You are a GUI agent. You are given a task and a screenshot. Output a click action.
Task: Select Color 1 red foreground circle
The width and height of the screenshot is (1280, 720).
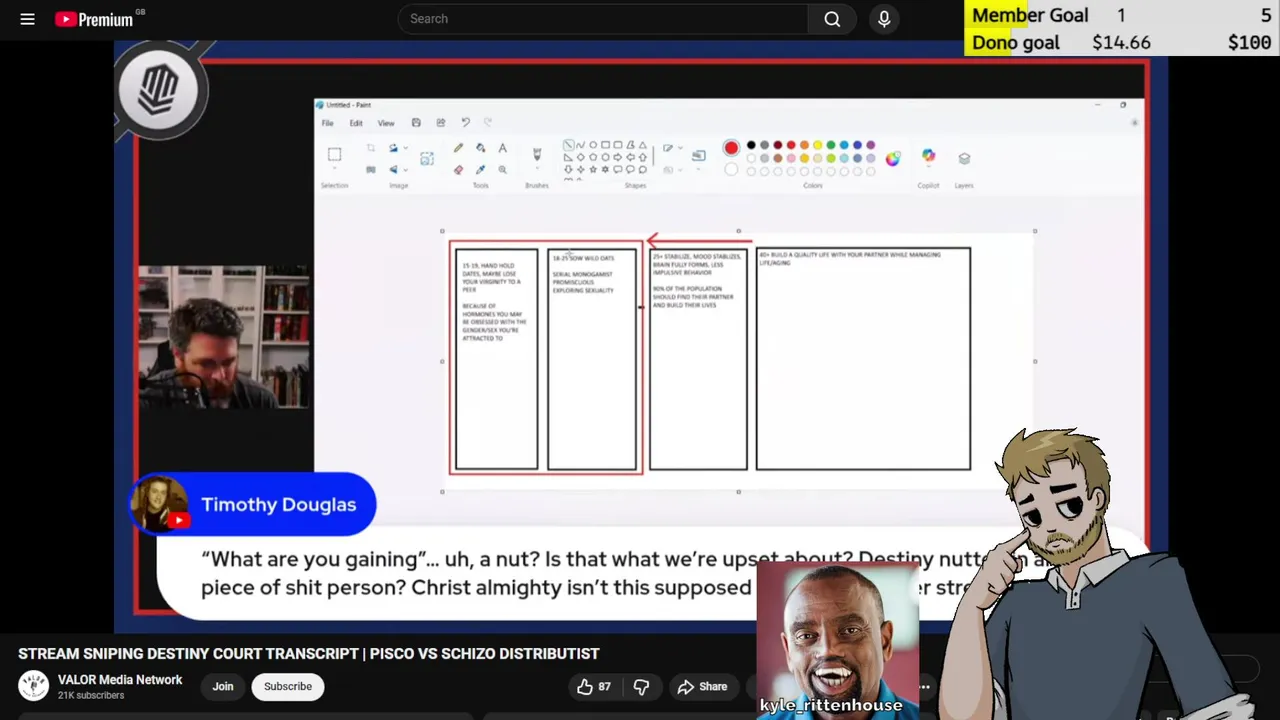pyautogui.click(x=731, y=148)
